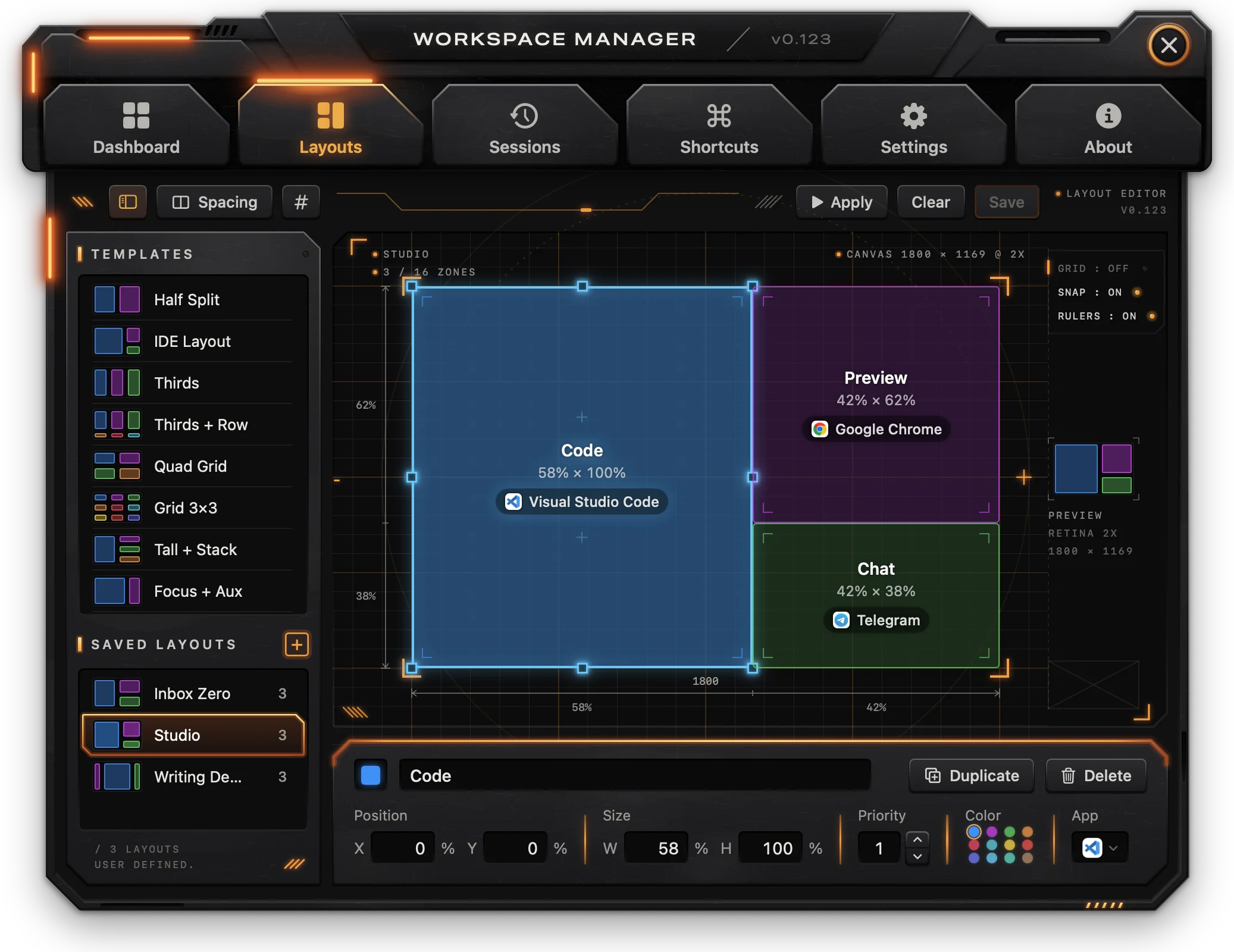Select the Preview zone on canvas
Viewport: 1234px width, 952px height.
coord(876,404)
